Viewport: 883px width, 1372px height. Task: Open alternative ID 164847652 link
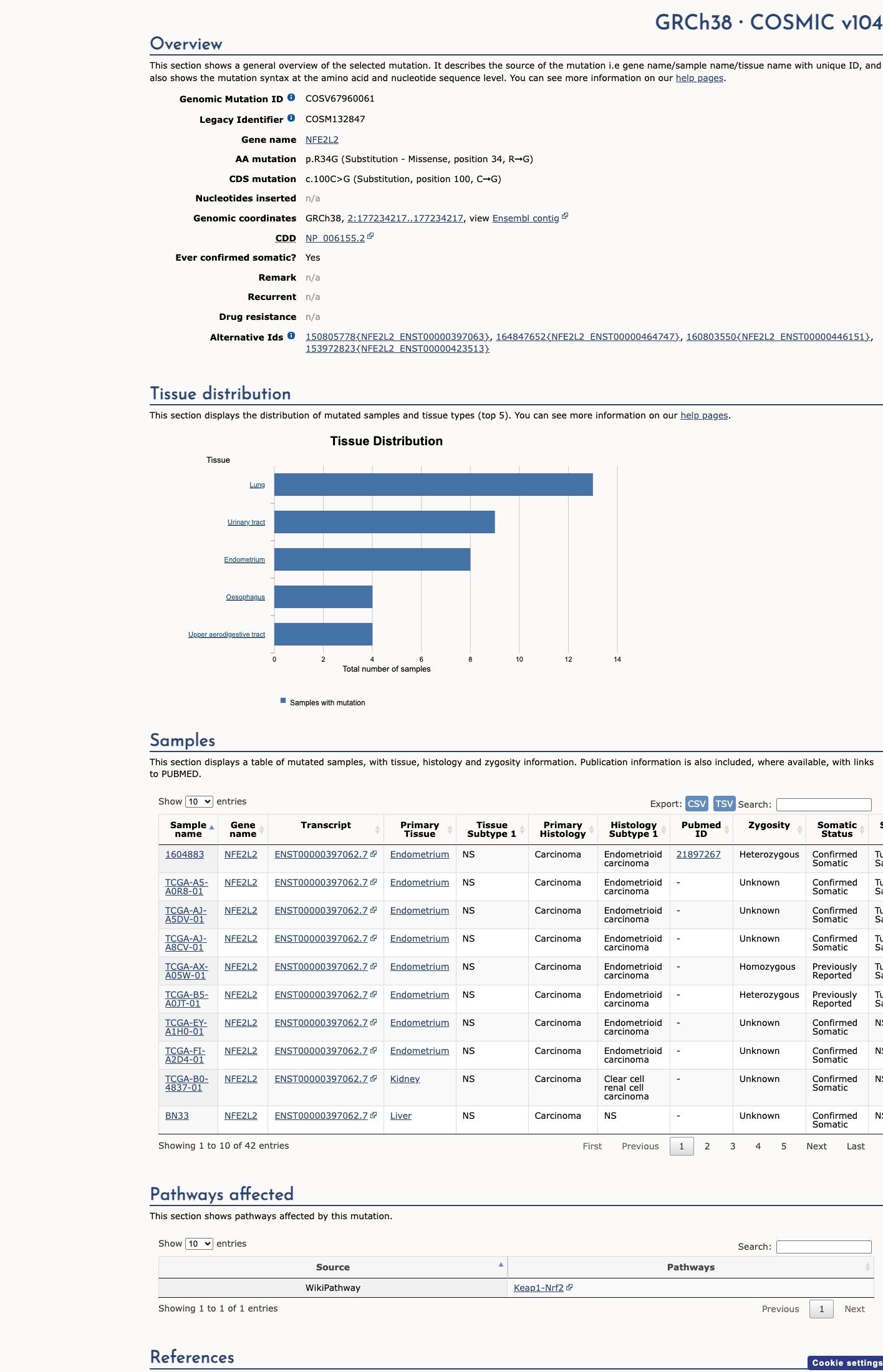(x=587, y=337)
